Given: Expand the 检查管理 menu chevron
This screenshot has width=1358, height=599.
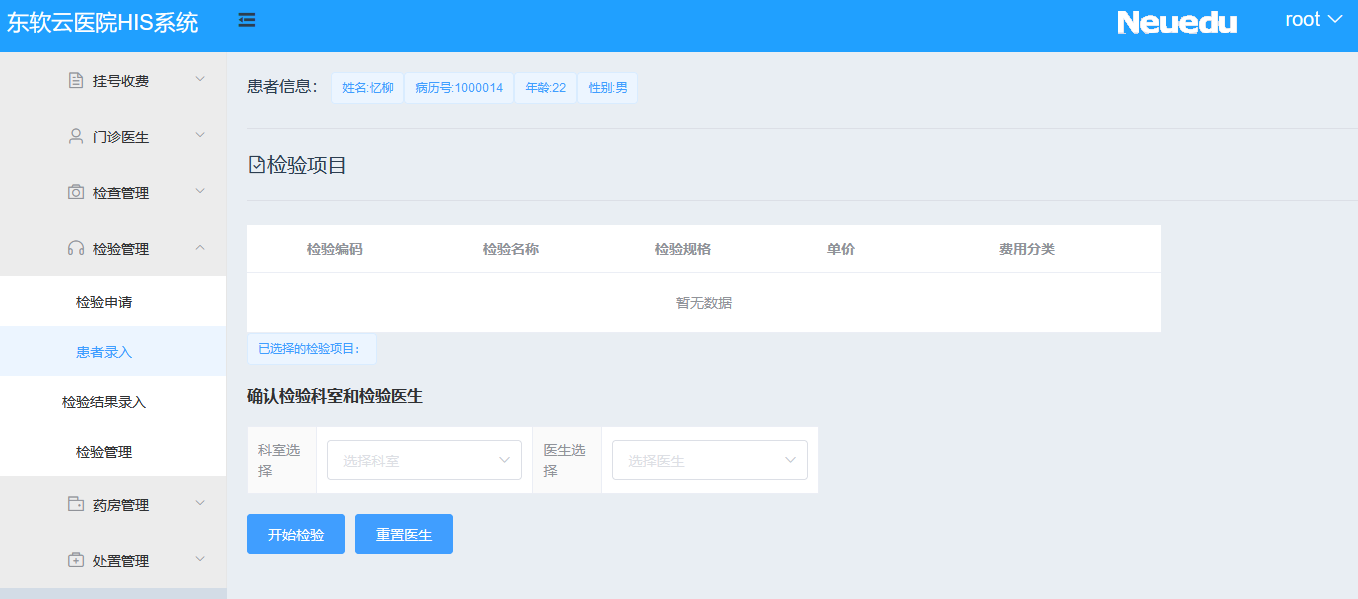Looking at the screenshot, I should [200, 191].
